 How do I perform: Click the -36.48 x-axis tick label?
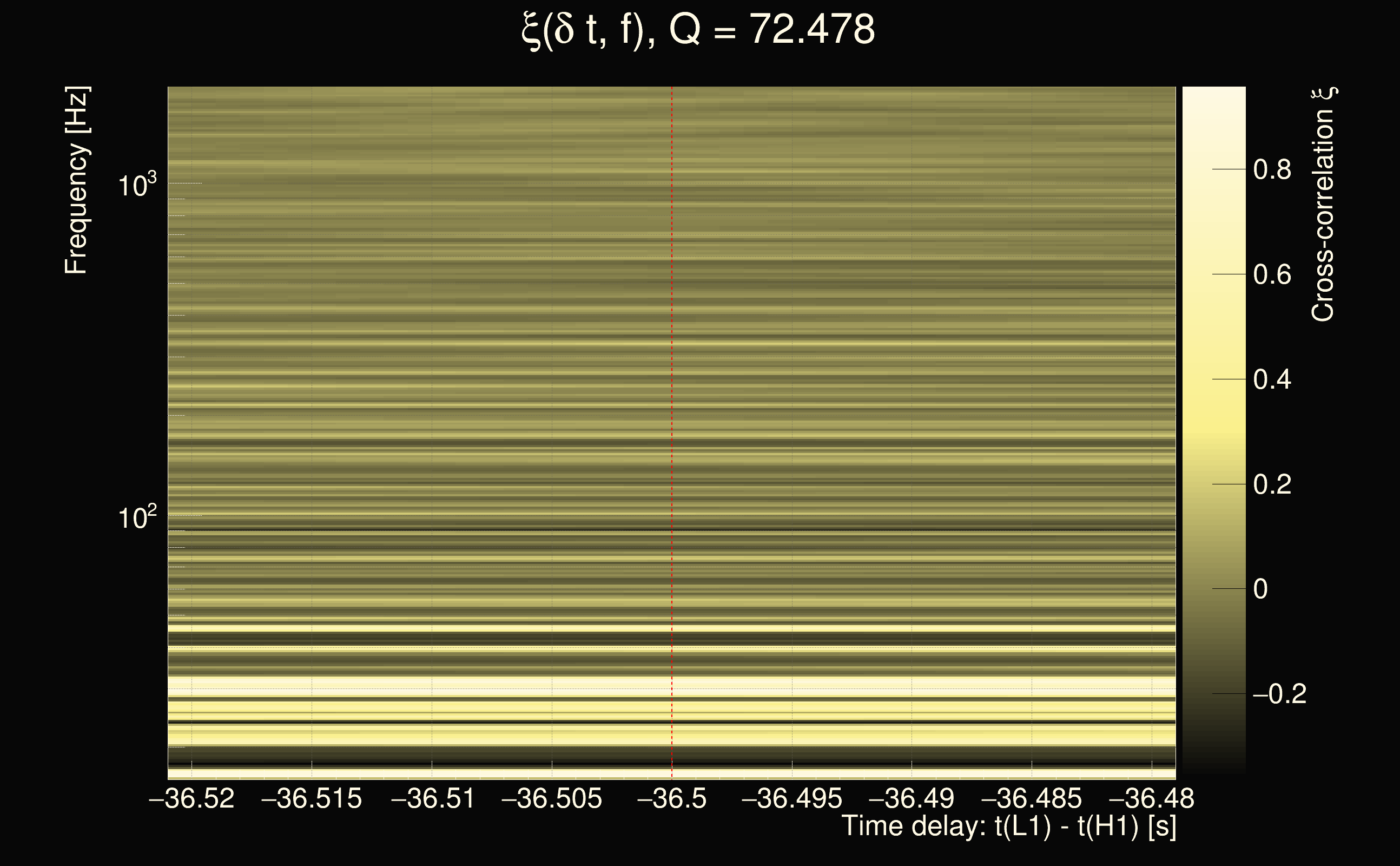point(1152,798)
